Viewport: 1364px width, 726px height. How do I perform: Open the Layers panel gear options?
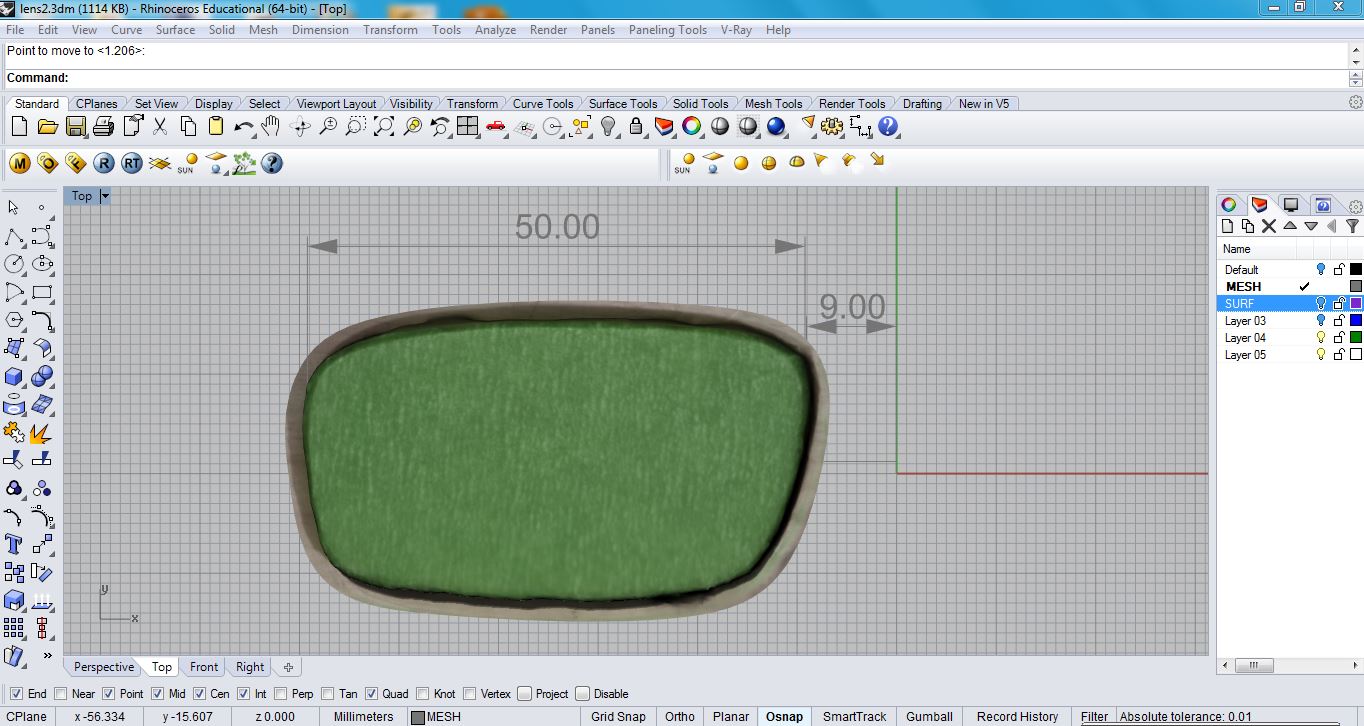[1356, 205]
